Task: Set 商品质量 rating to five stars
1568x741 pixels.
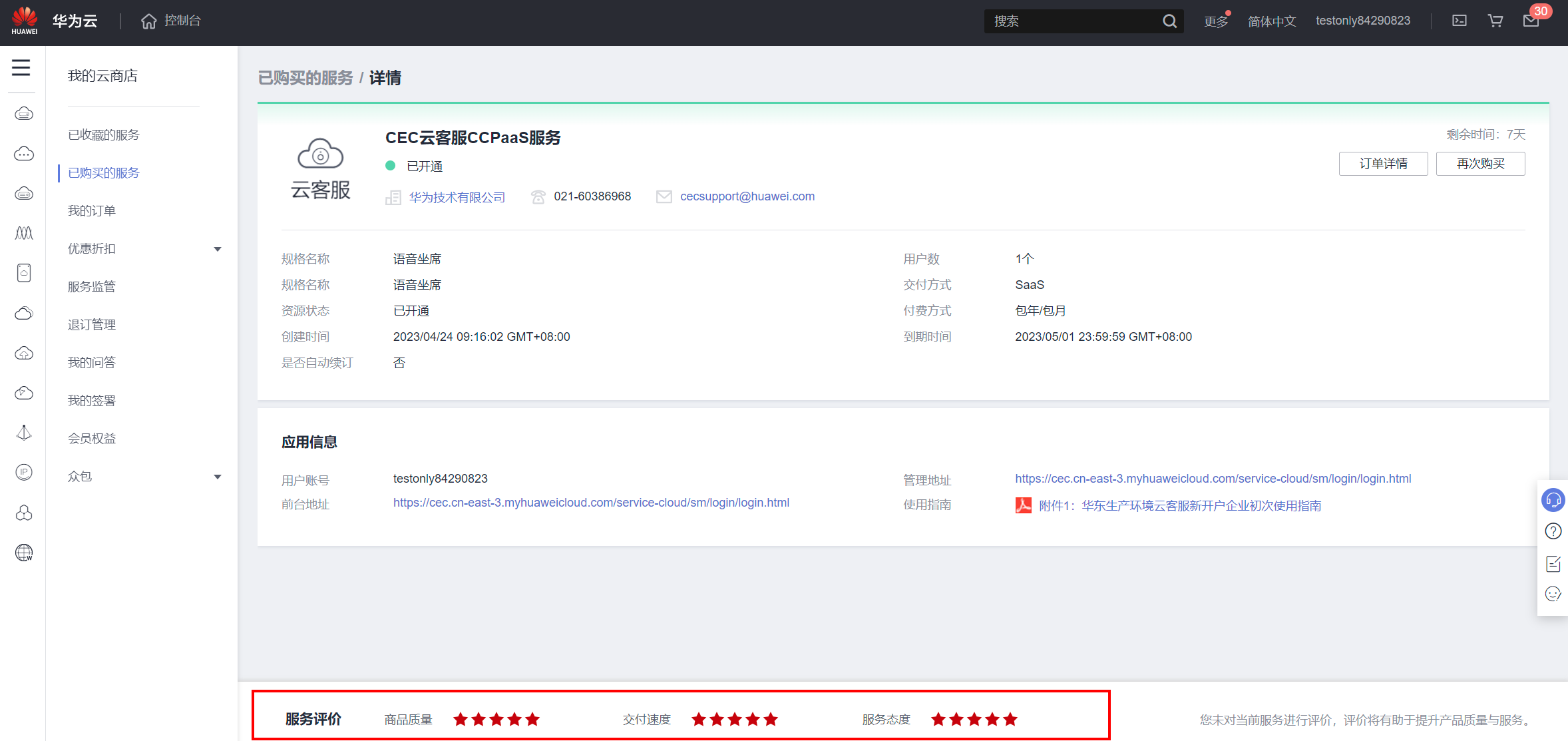Action: click(x=532, y=719)
